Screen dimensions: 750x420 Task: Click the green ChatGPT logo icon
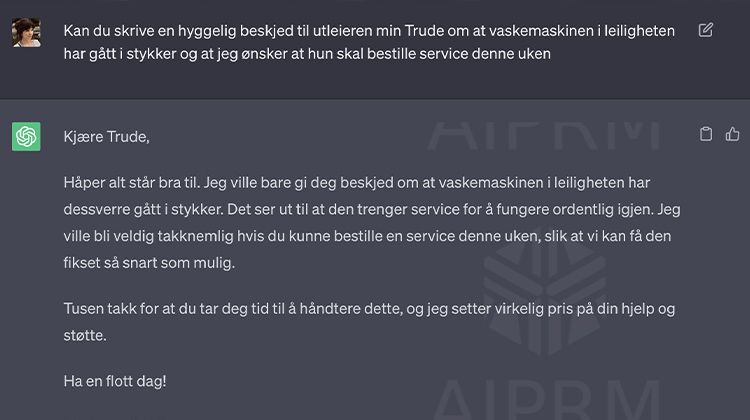coord(26,136)
